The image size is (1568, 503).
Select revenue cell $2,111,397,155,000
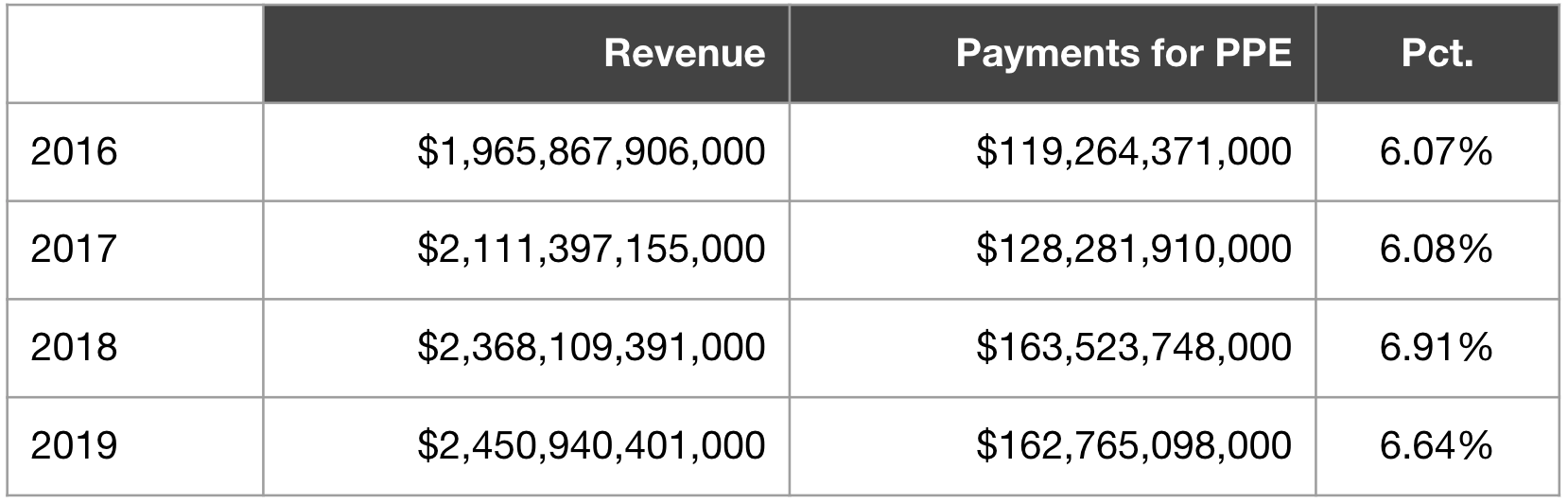(591, 250)
